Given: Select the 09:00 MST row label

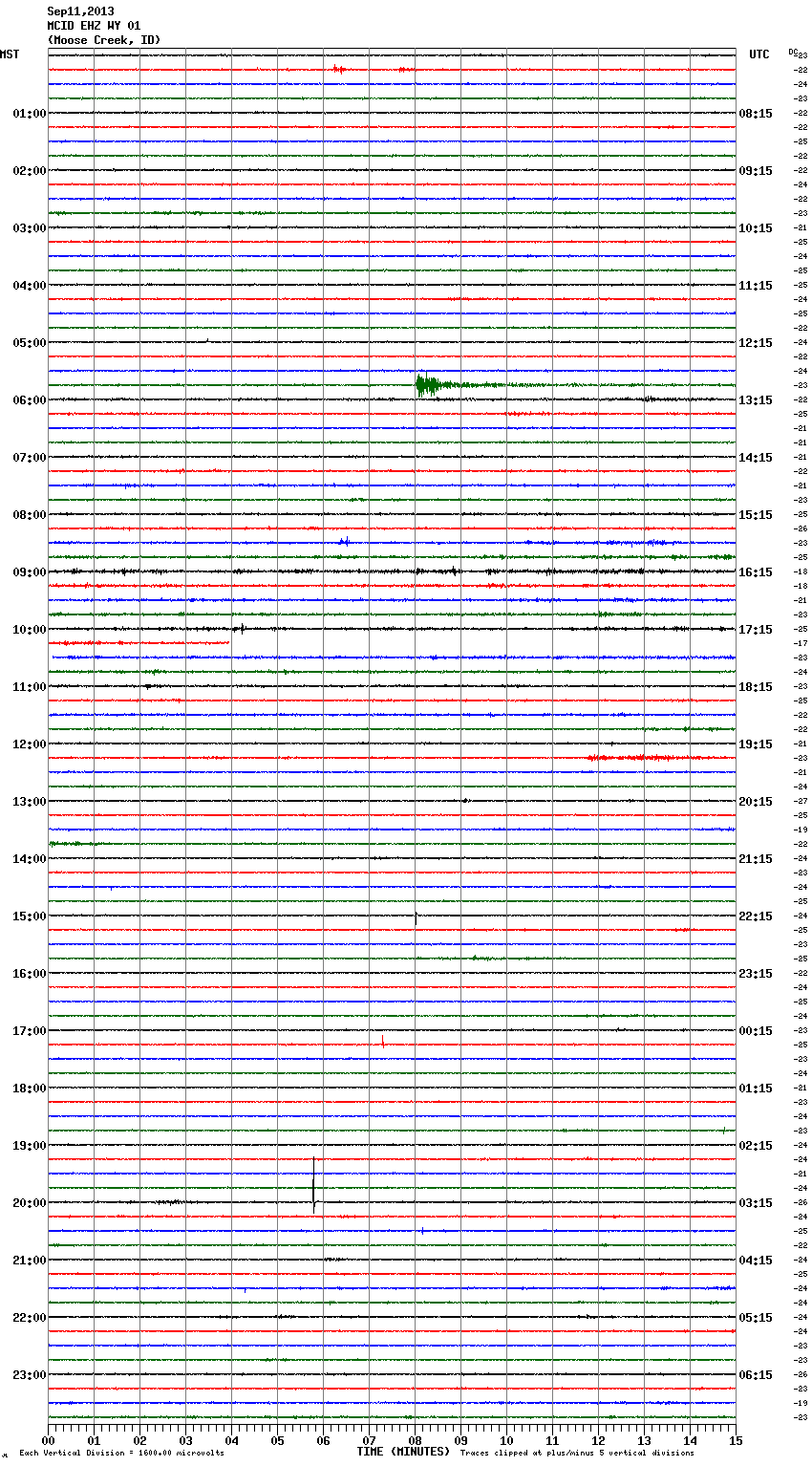Looking at the screenshot, I should point(30,572).
